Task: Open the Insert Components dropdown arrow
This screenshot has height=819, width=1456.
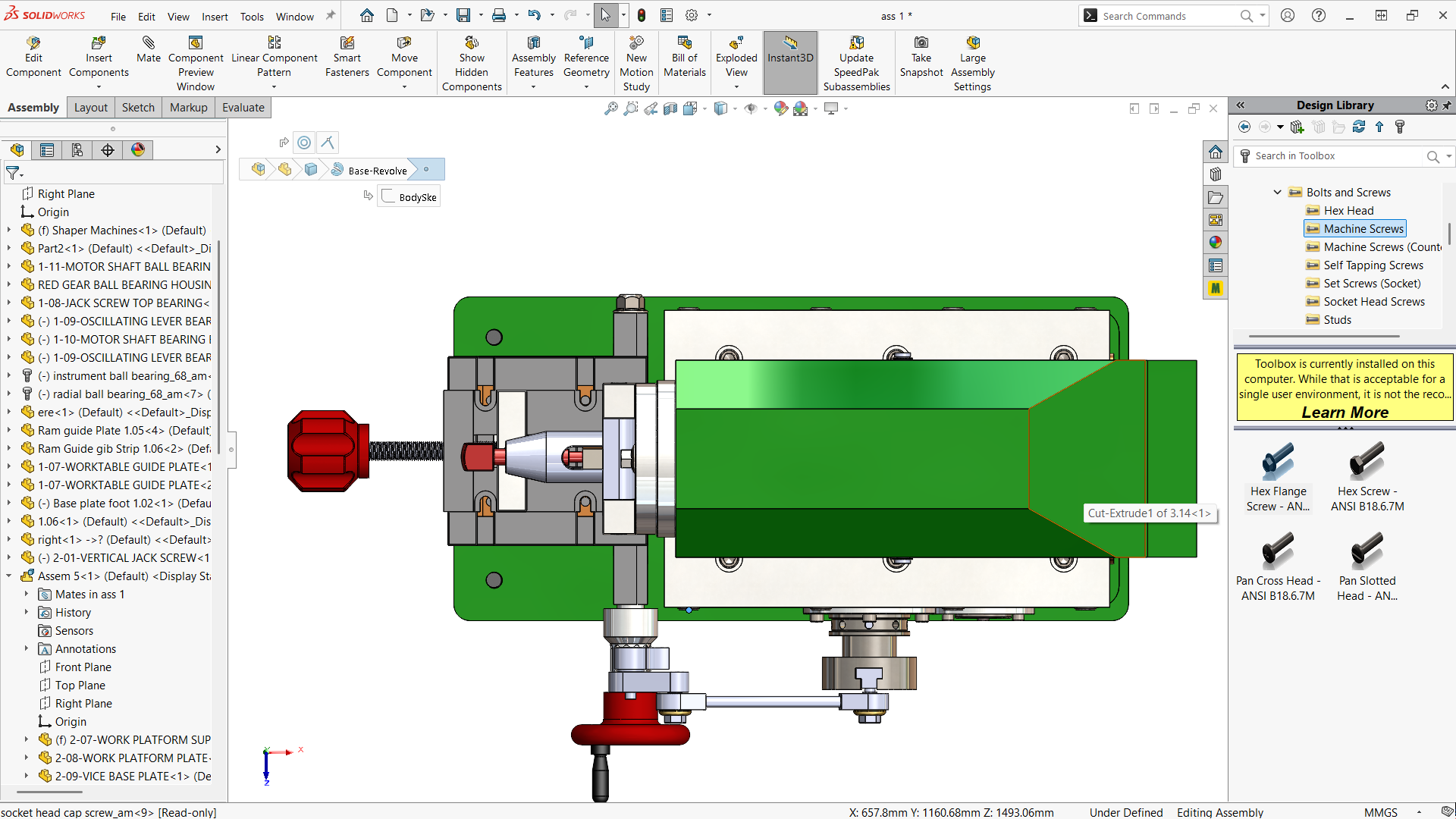Action: 99,87
